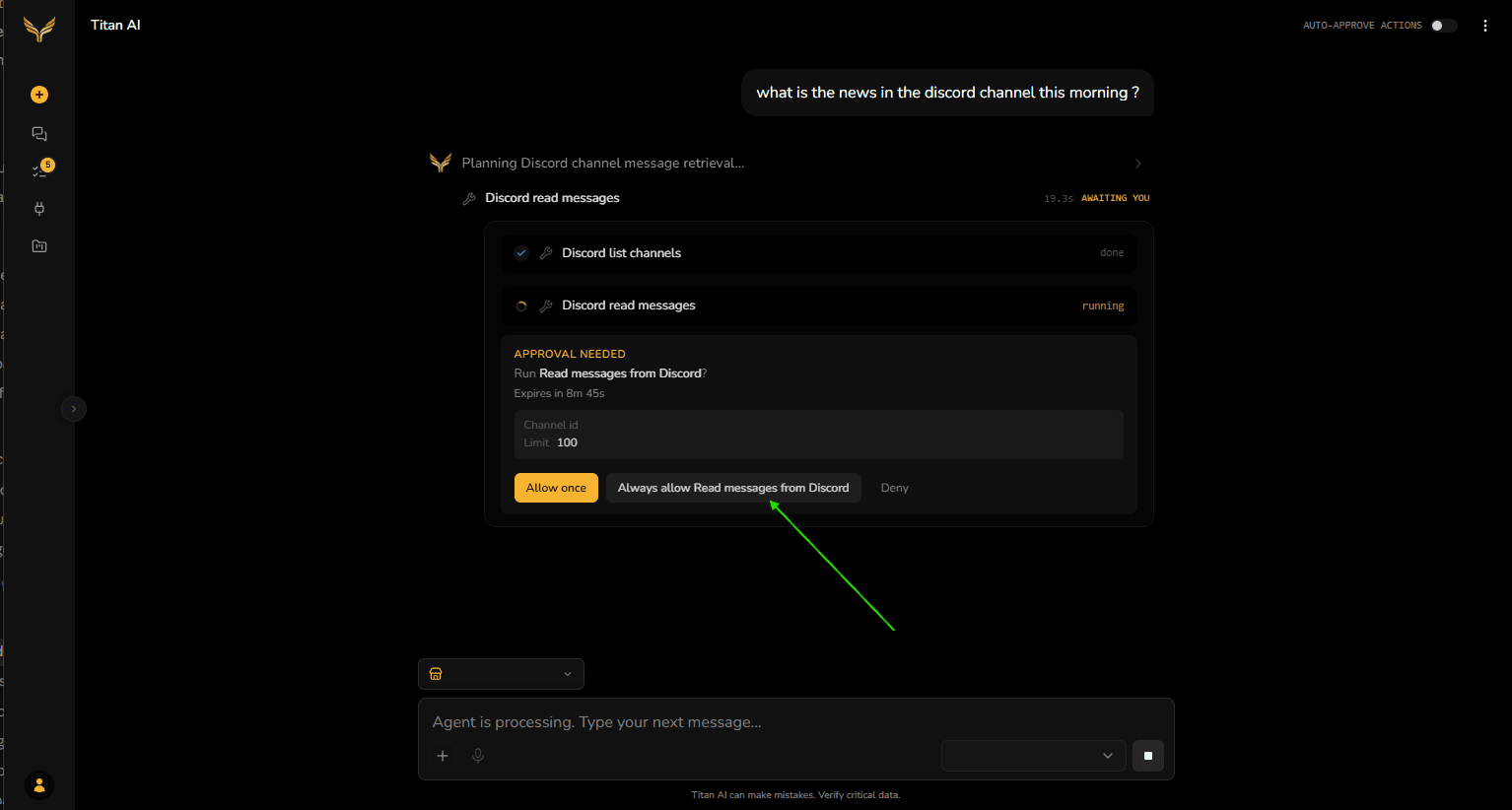This screenshot has width=1512, height=810.
Task: Click Allow once button
Action: tap(556, 488)
